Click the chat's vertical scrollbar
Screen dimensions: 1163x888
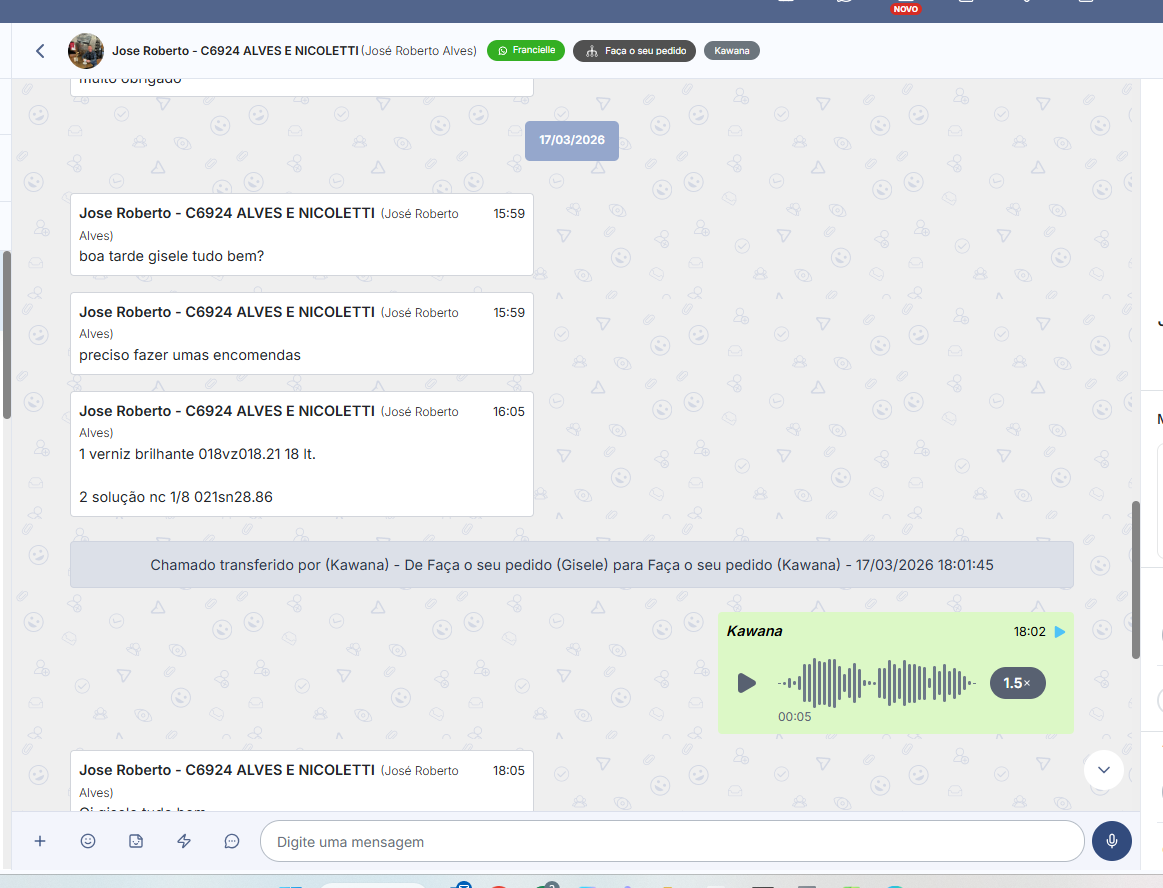coord(1135,580)
